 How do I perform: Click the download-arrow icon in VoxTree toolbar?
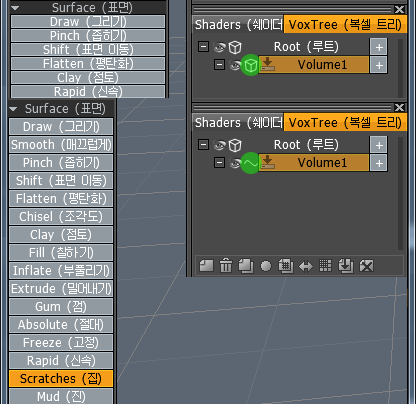pyautogui.click(x=346, y=266)
